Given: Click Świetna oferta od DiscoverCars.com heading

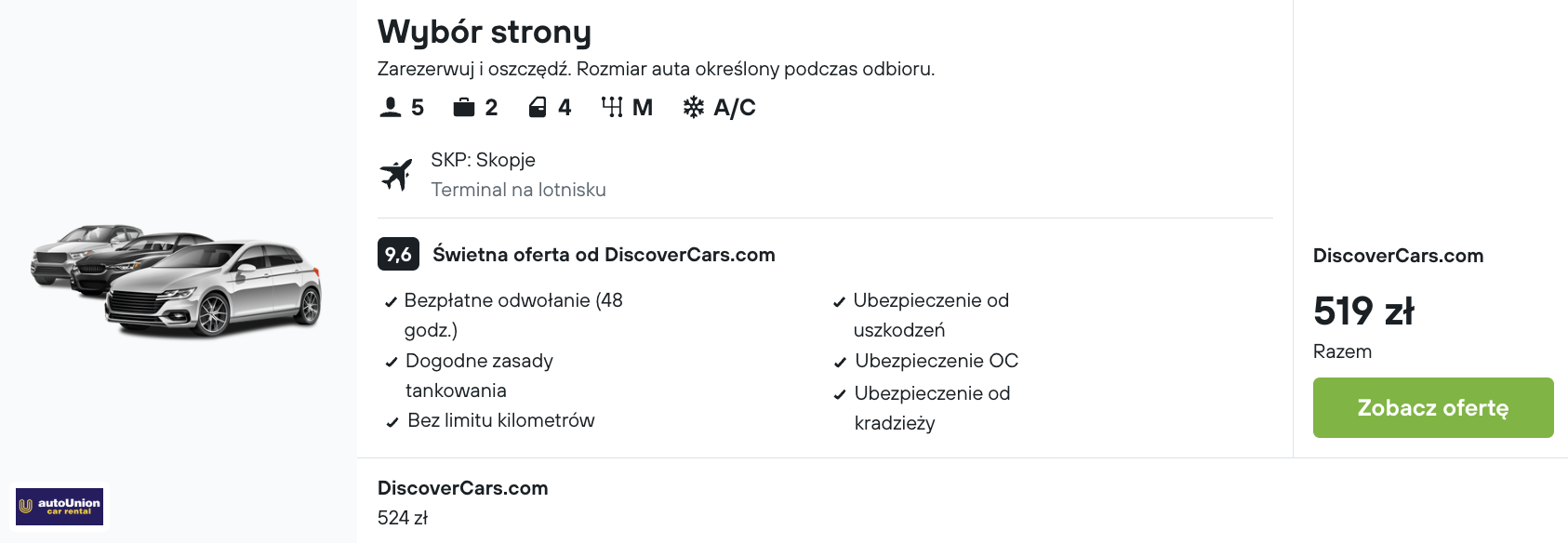Looking at the screenshot, I should (x=604, y=255).
